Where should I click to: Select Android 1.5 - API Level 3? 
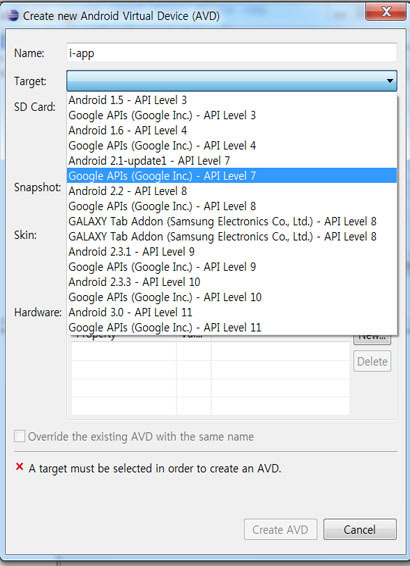(232, 100)
